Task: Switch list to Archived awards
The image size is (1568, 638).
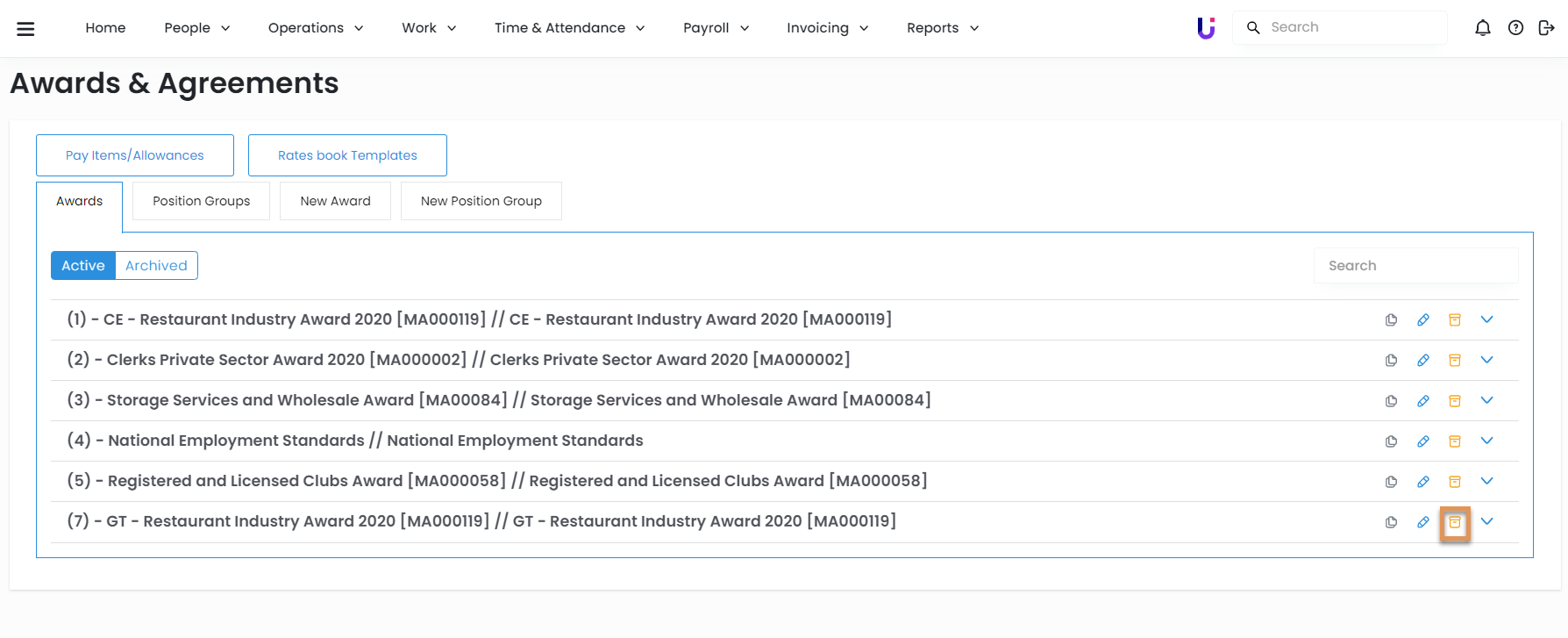Action: pyautogui.click(x=156, y=266)
